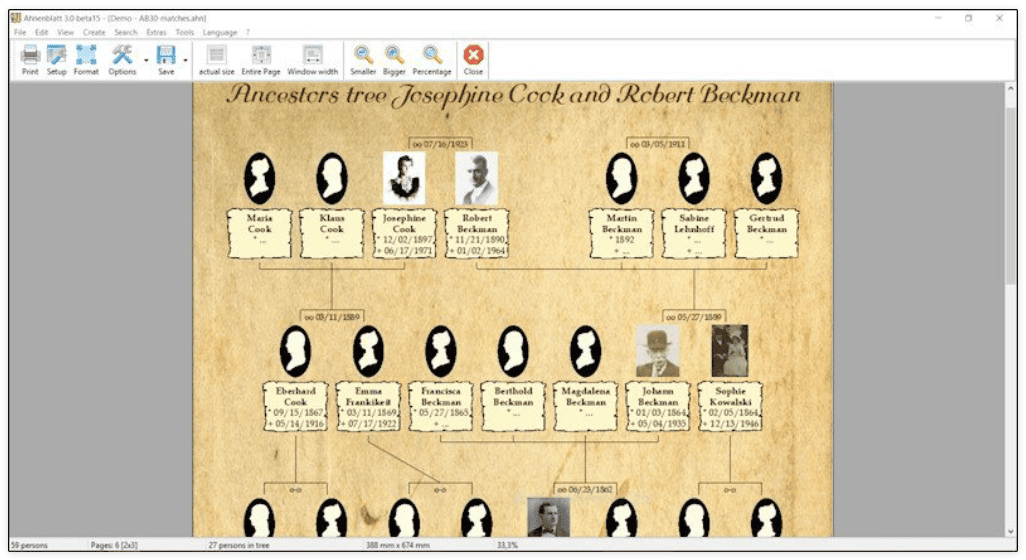
Task: Click Sophie Kowalski's portrait photo
Action: (x=730, y=351)
